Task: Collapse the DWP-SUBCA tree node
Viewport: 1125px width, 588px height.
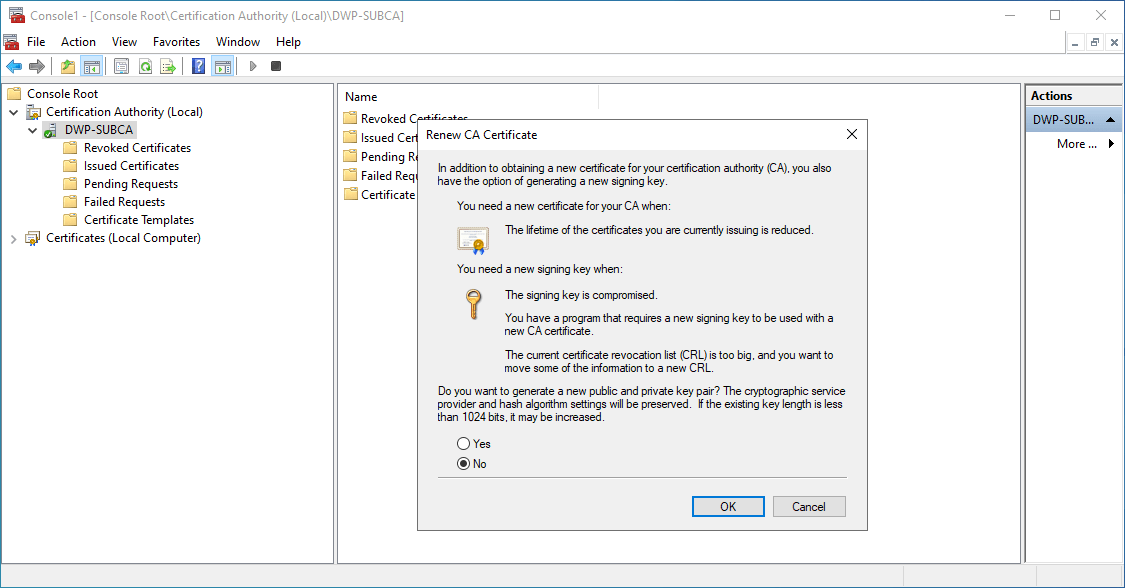Action: 32,130
